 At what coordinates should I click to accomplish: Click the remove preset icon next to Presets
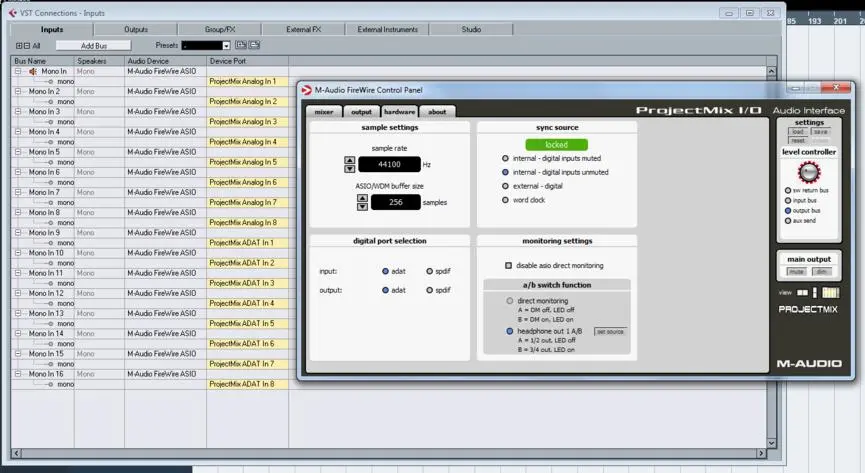point(254,45)
